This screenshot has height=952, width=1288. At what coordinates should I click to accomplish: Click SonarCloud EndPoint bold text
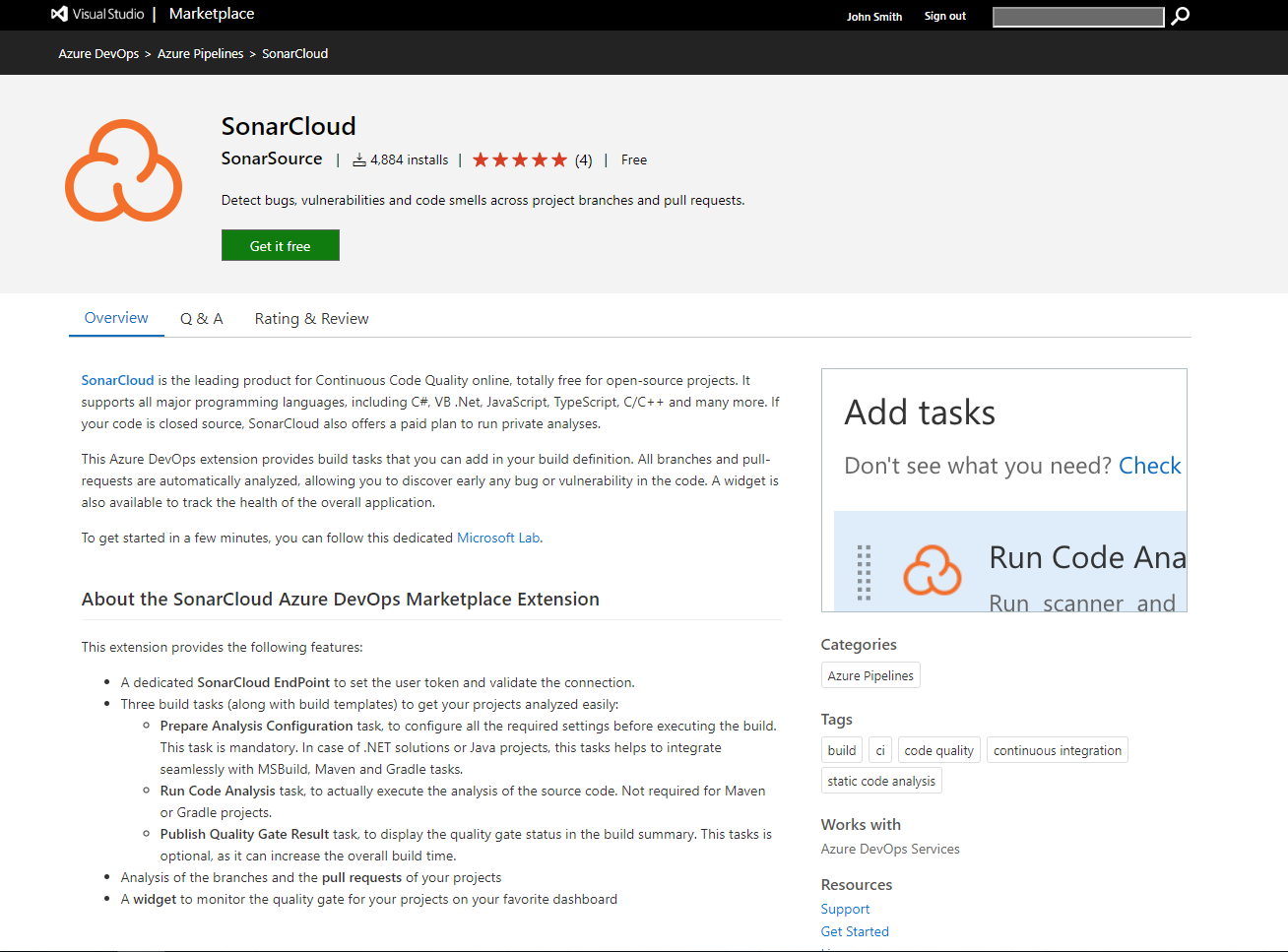point(264,682)
